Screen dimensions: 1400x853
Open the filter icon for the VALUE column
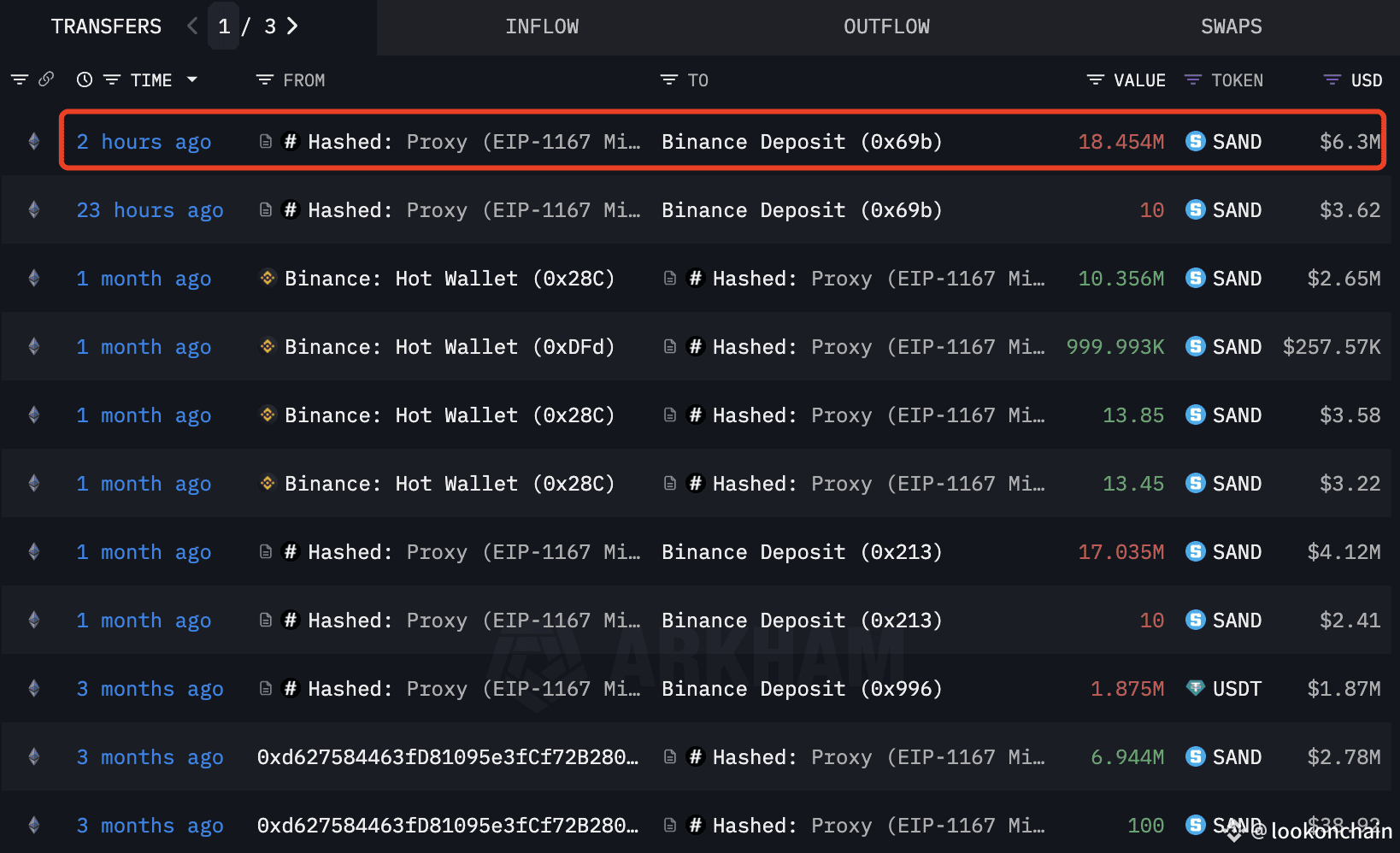1095,79
